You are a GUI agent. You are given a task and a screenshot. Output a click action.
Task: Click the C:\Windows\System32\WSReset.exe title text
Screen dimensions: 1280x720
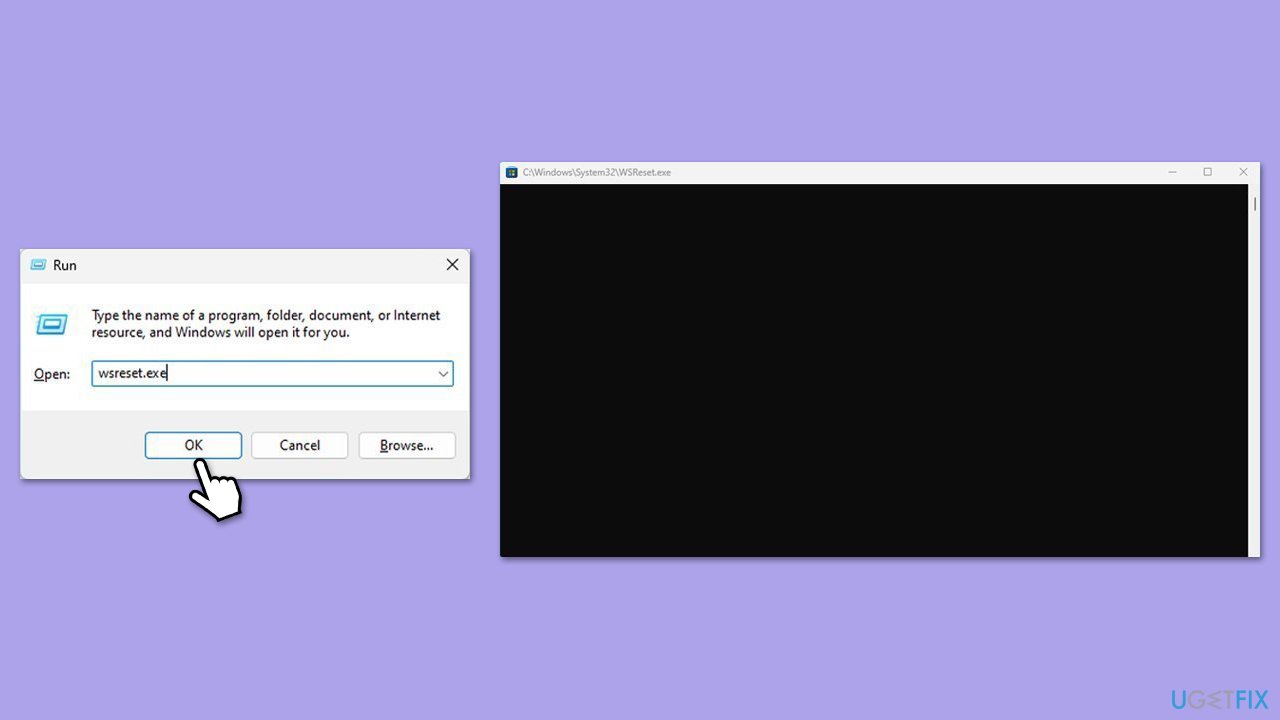coord(596,172)
